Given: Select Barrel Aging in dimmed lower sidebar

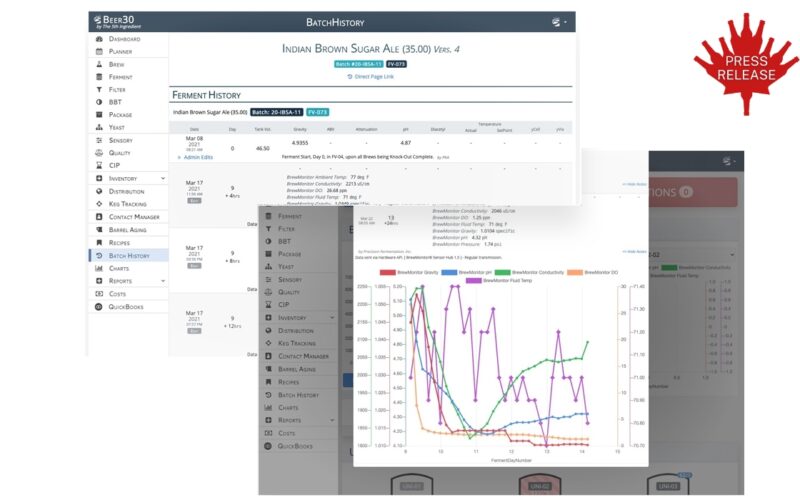Looking at the screenshot, I should point(297,369).
